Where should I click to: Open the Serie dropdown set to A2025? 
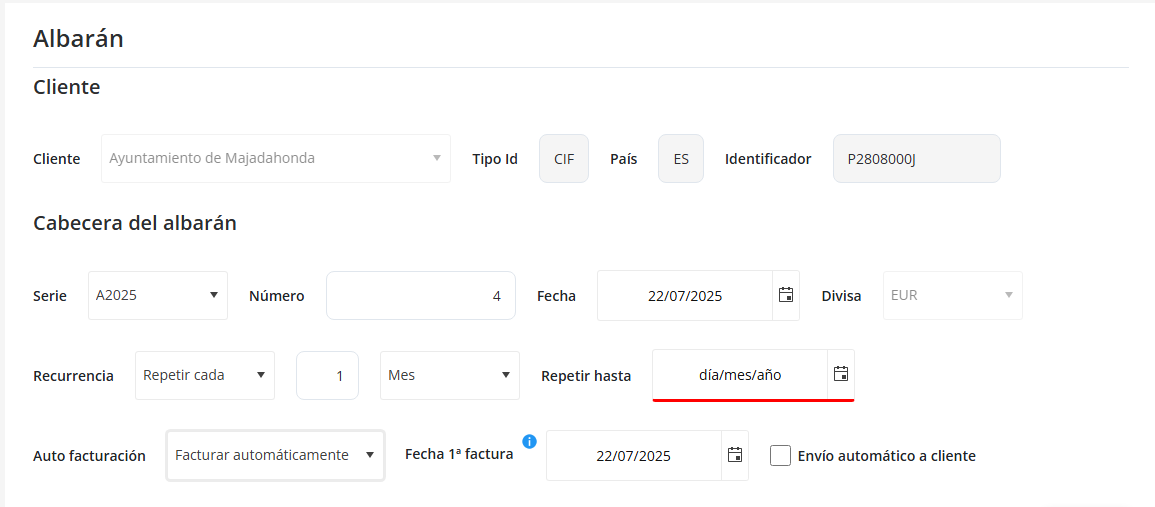[158, 295]
